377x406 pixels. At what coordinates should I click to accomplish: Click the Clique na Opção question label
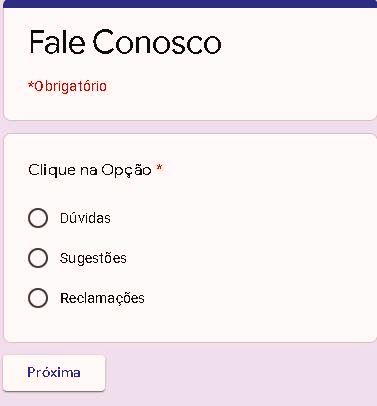tap(90, 170)
